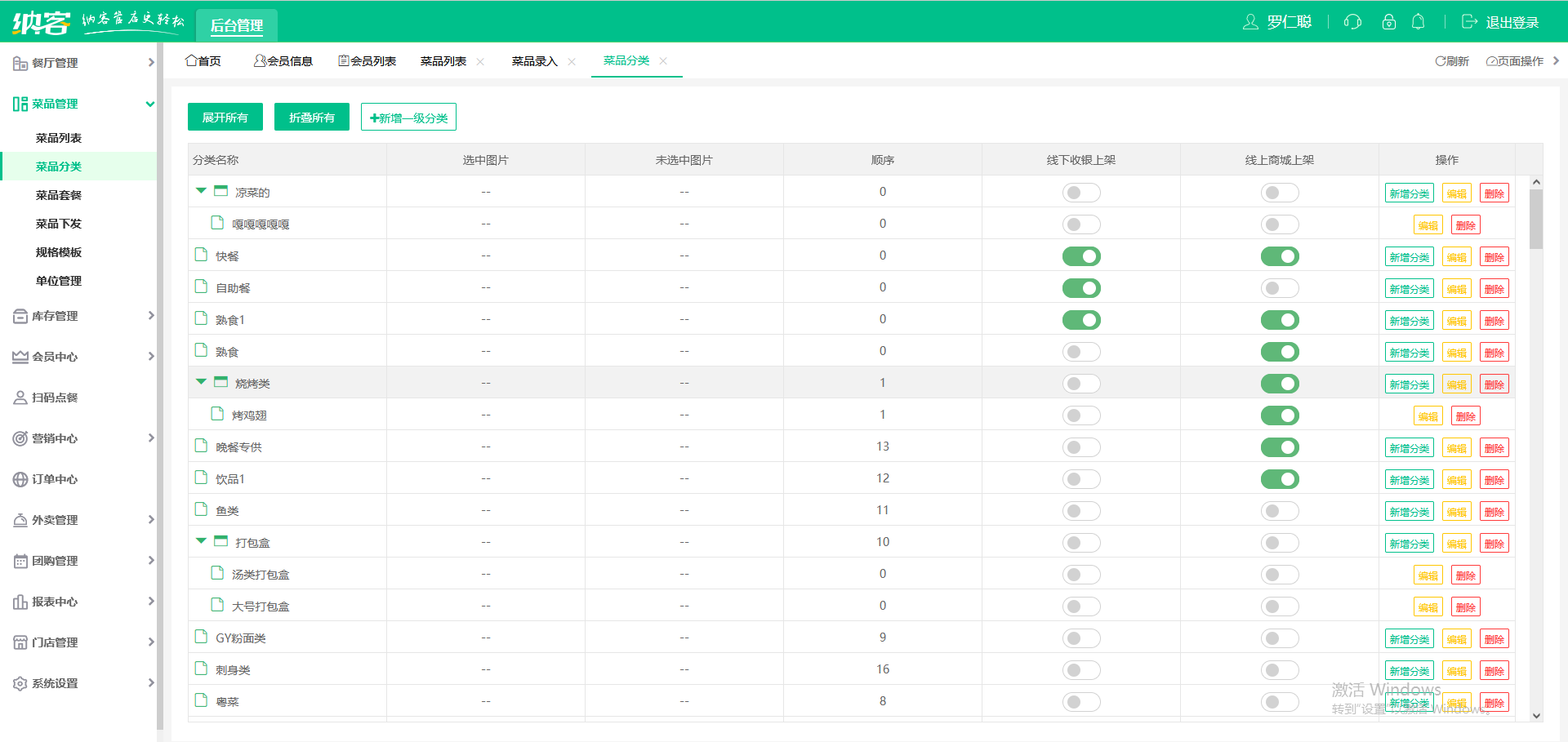Close the 菜品列表 tab
Screen dimensions: 1568x742
click(480, 61)
